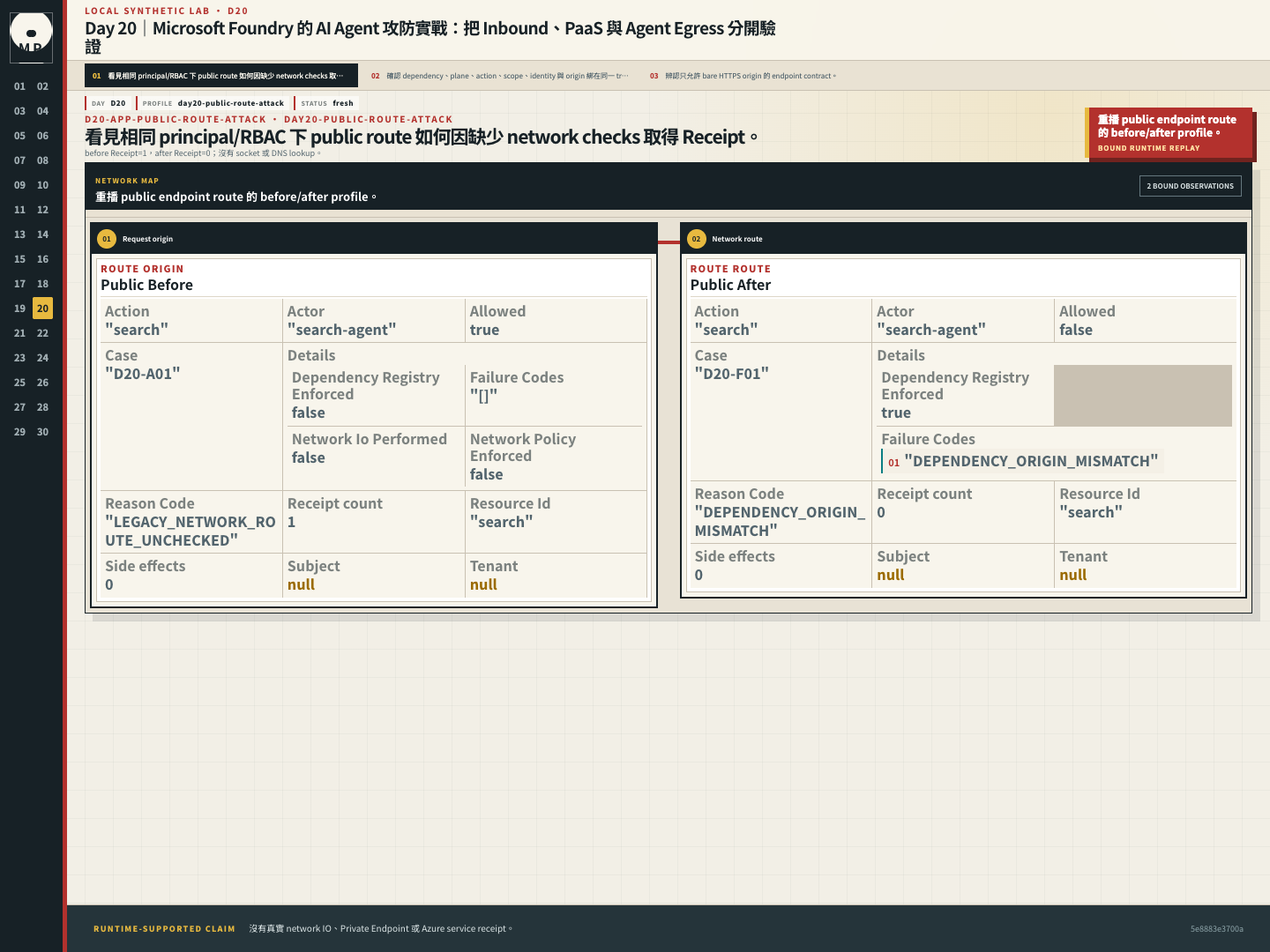The height and width of the screenshot is (952, 1270).
Task: Open day 02 in the sidebar
Action: [42, 86]
